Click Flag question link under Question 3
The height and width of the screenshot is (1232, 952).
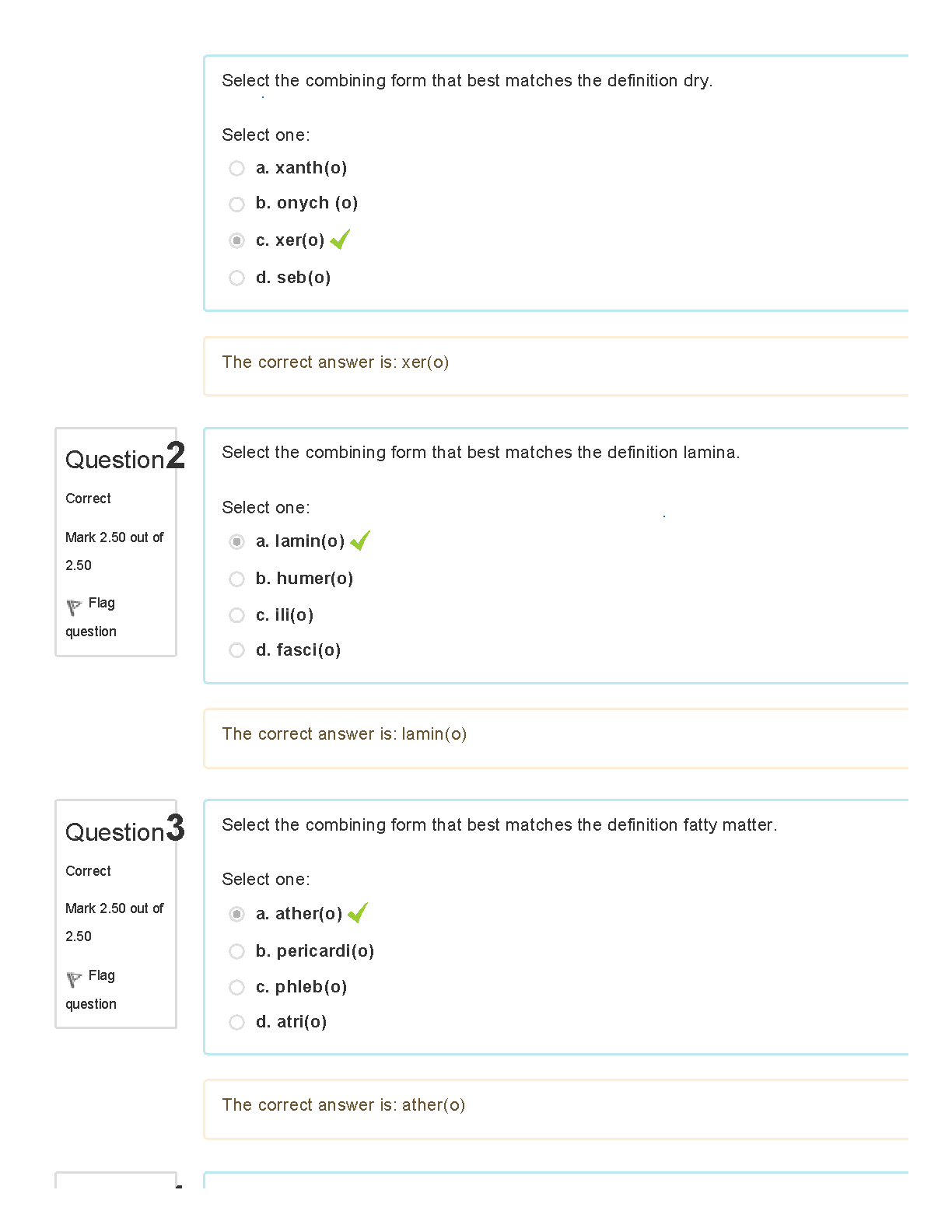pos(91,989)
